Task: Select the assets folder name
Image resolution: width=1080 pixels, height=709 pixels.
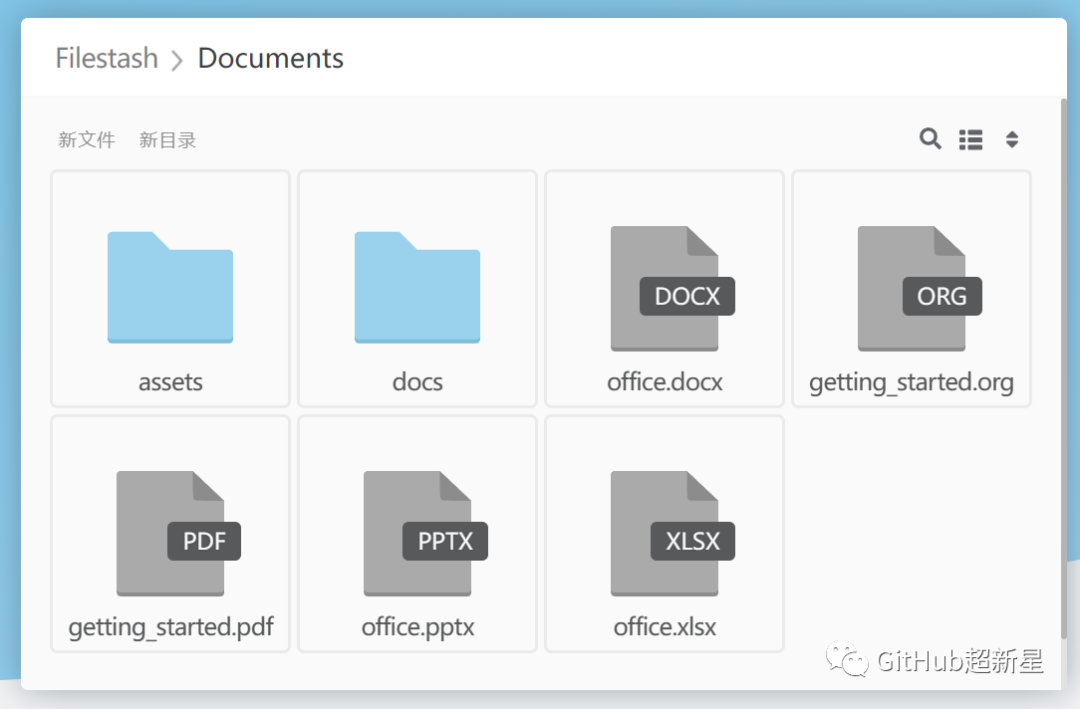Action: click(x=170, y=382)
